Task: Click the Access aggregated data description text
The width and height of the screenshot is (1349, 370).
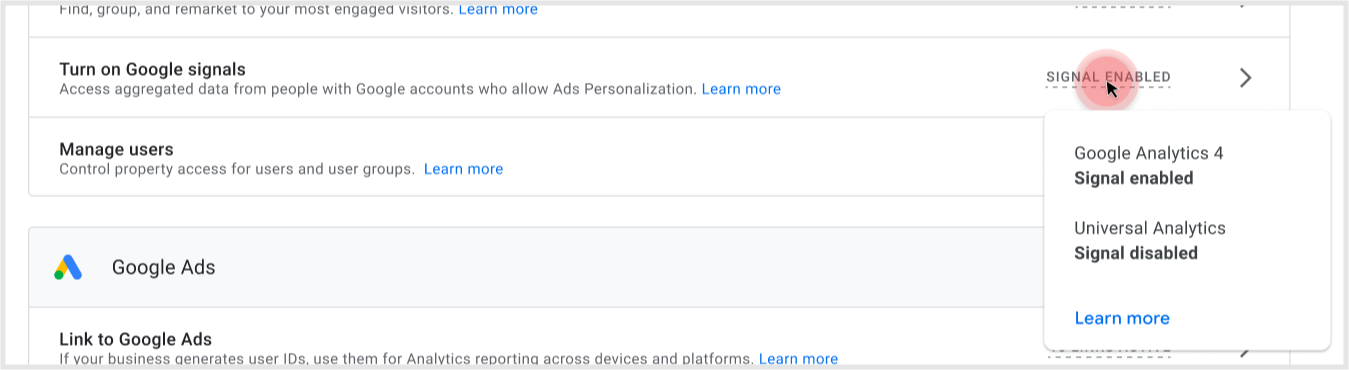Action: coord(377,89)
